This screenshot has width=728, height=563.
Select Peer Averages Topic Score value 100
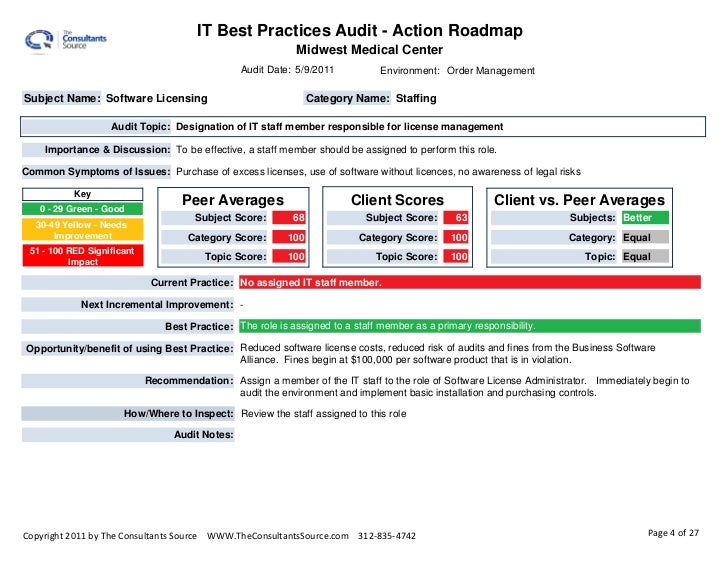(x=289, y=257)
